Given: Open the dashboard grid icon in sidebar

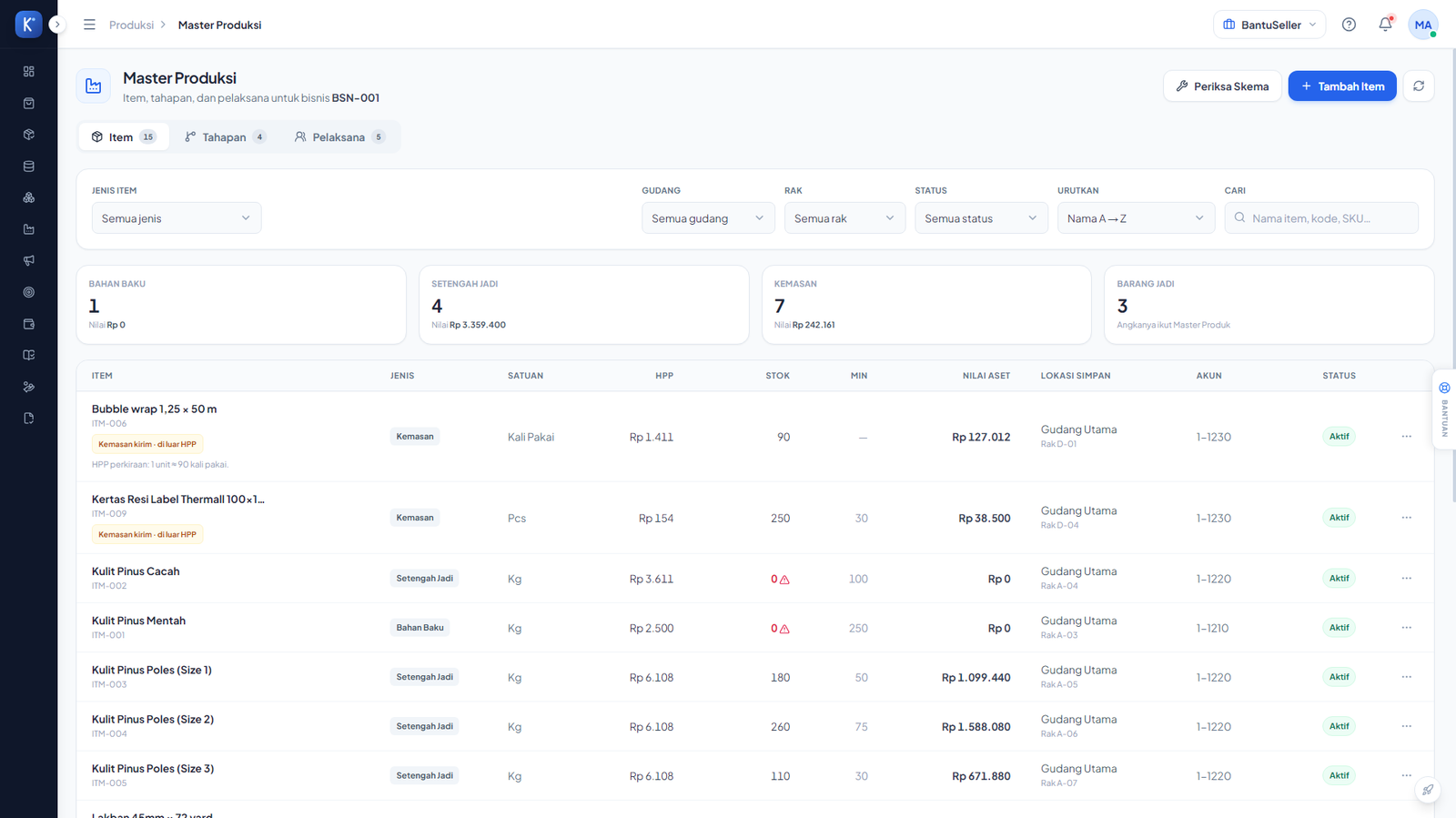Looking at the screenshot, I should (28, 71).
